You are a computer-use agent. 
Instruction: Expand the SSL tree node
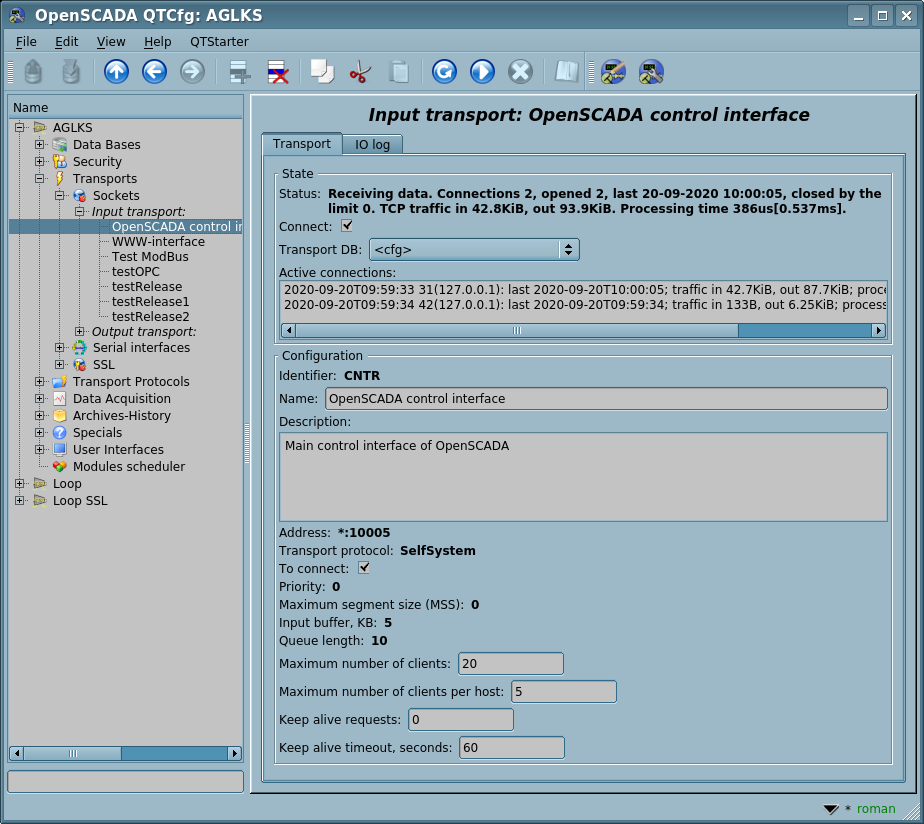point(60,365)
